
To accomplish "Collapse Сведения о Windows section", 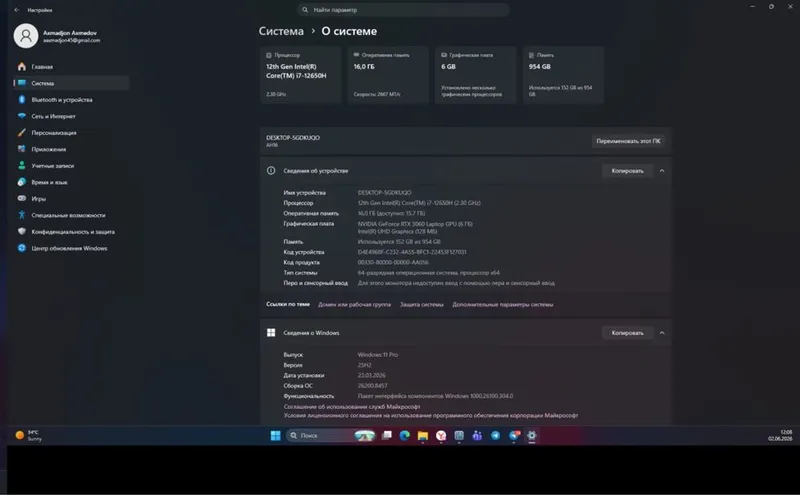I will 662,333.
